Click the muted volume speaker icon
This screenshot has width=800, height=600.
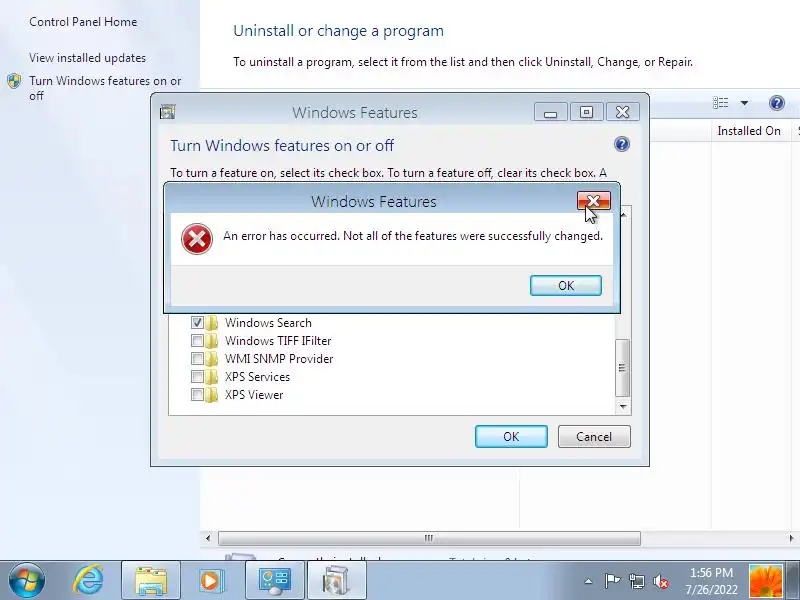coord(661,581)
